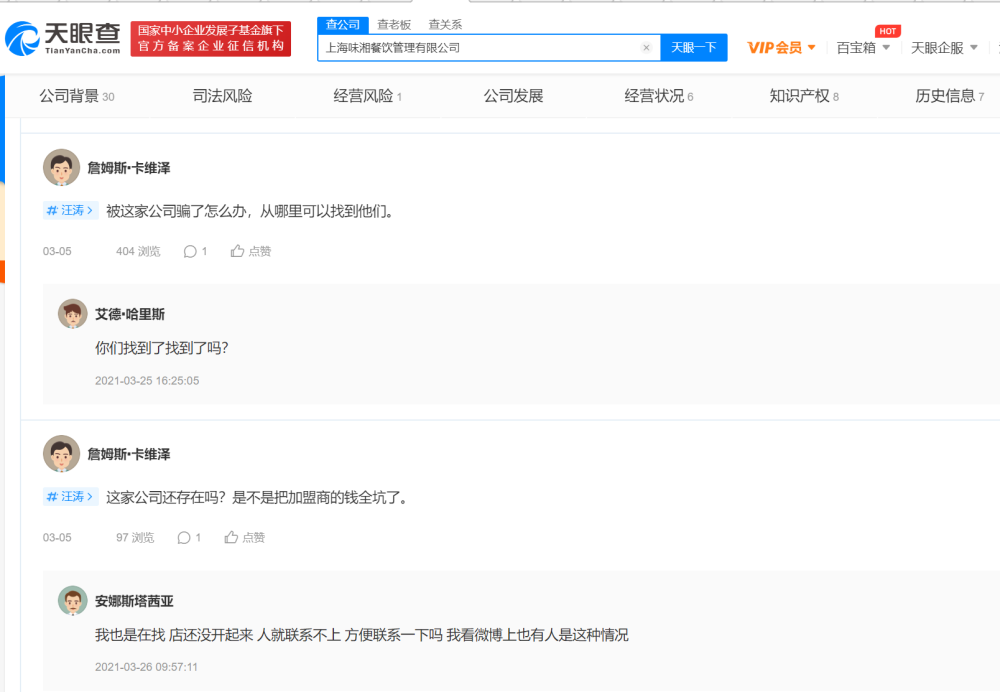Image resolution: width=1000 pixels, height=692 pixels.
Task: Click the 404 浏览 view count
Action: (x=138, y=251)
